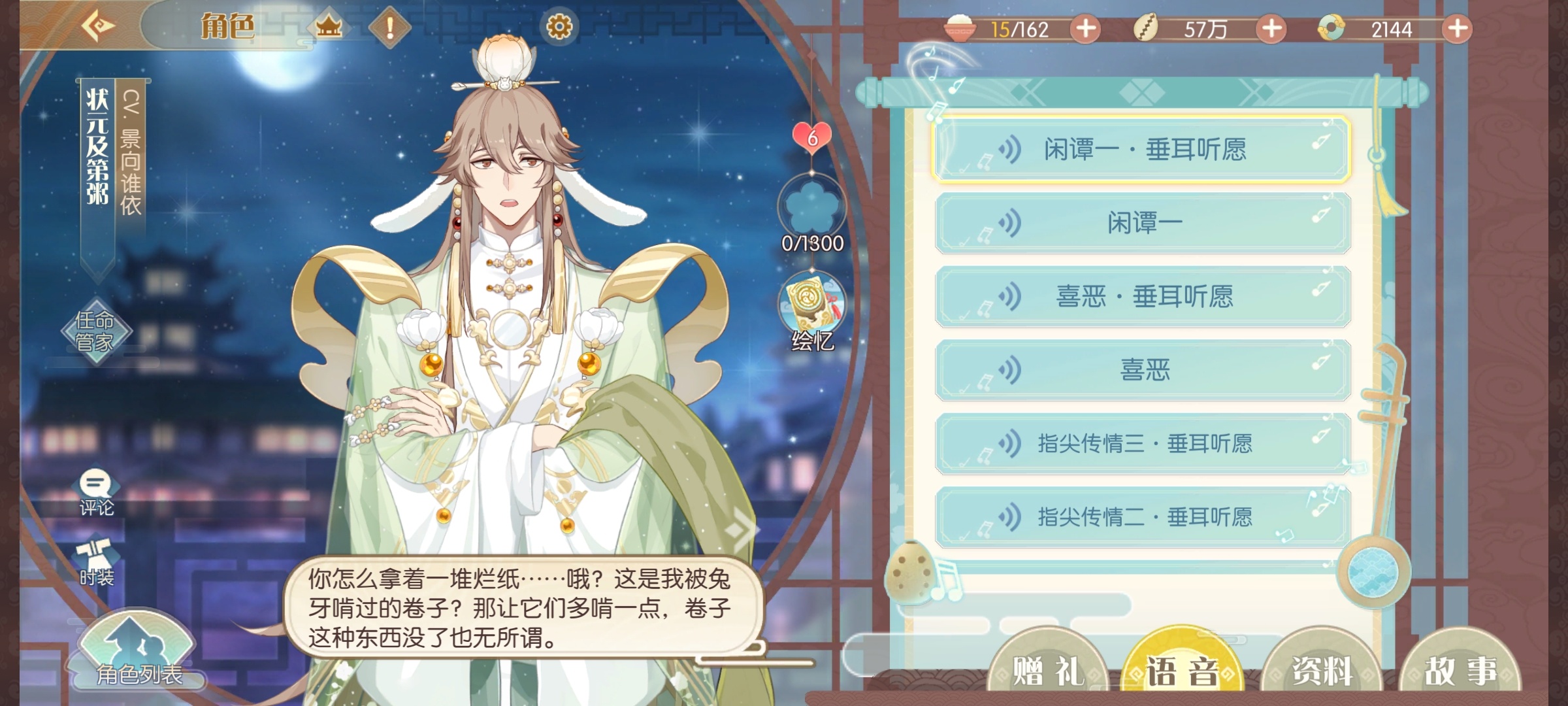
Task: Open the 故事 story tab
Action: pyautogui.click(x=1461, y=668)
